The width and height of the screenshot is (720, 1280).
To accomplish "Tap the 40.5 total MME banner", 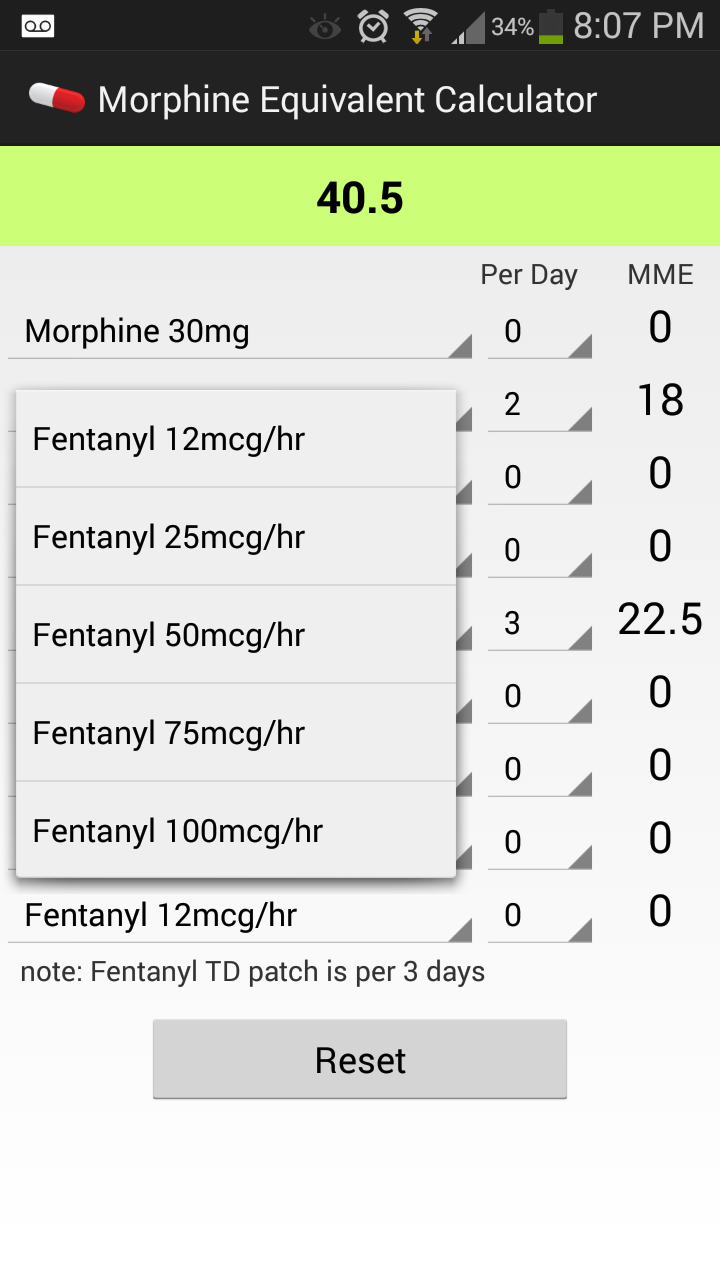I will coord(360,197).
